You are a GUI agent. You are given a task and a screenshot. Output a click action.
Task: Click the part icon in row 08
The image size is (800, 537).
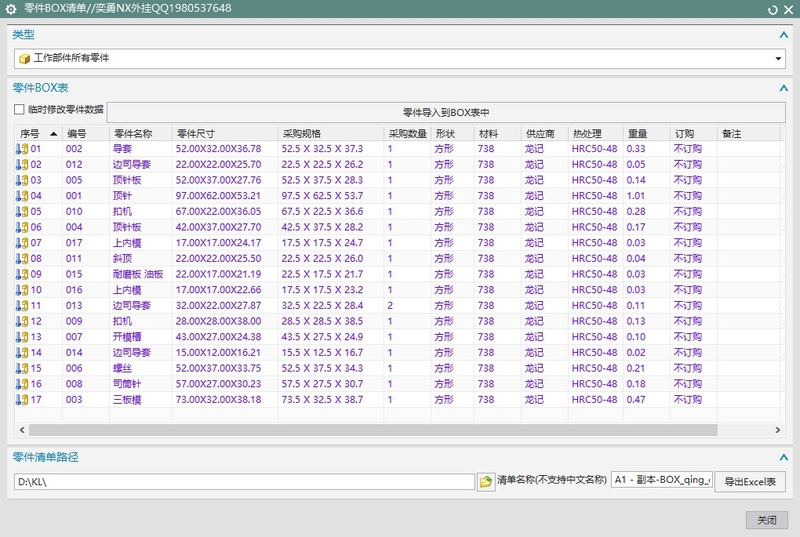point(22,259)
